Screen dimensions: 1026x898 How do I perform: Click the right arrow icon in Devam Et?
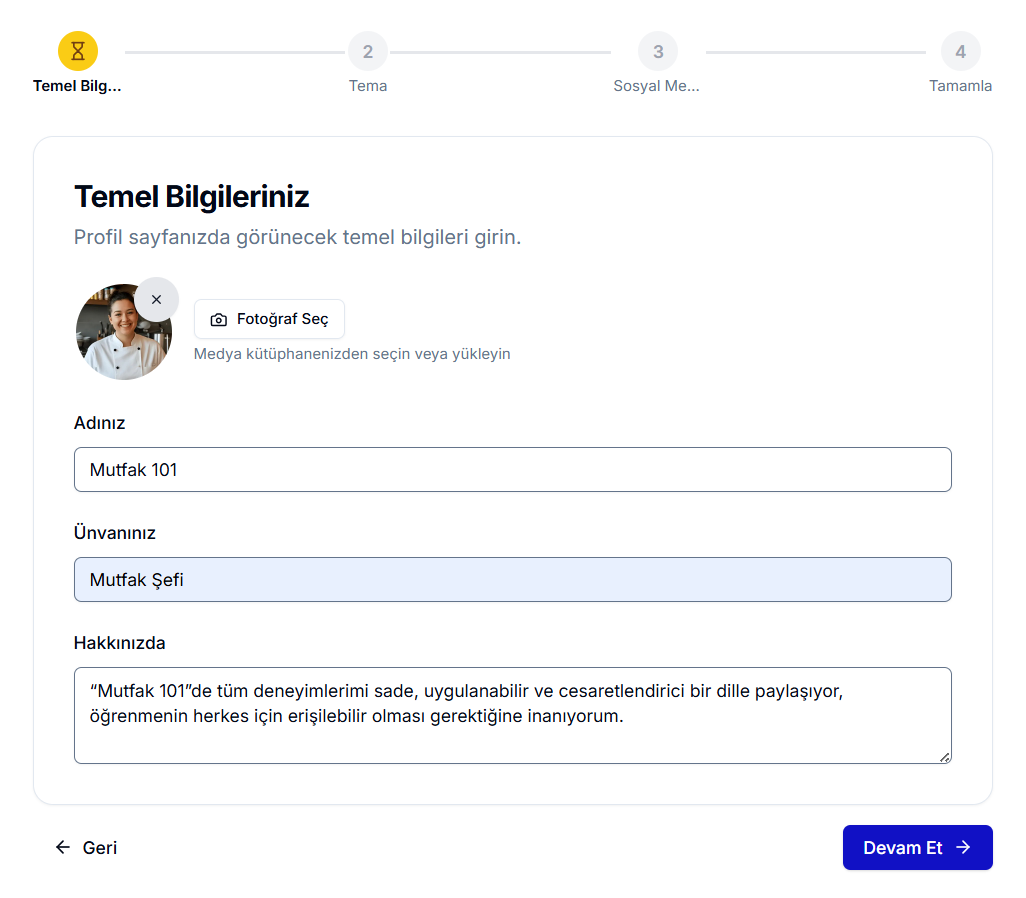point(963,848)
